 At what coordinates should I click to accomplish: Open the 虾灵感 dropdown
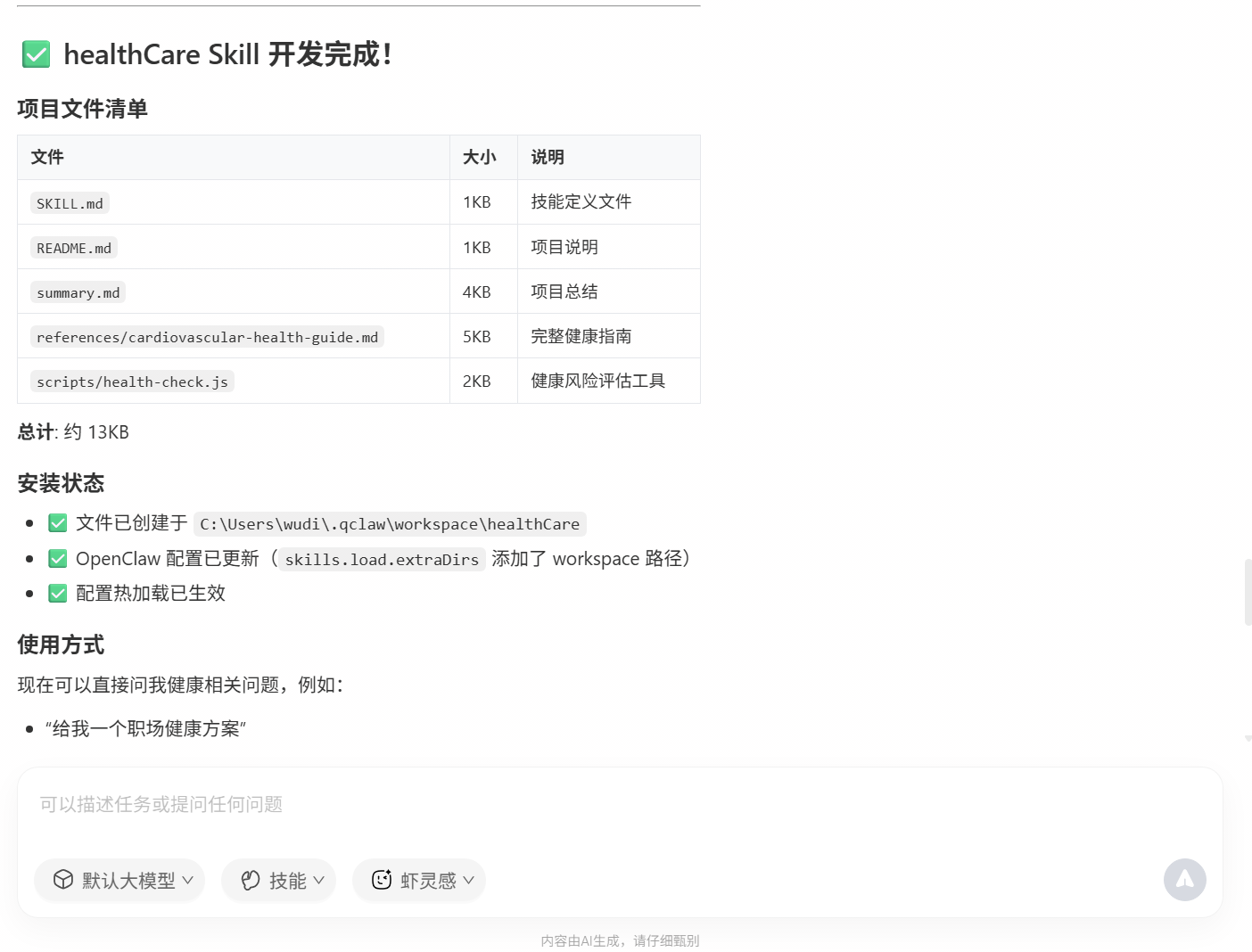point(418,880)
